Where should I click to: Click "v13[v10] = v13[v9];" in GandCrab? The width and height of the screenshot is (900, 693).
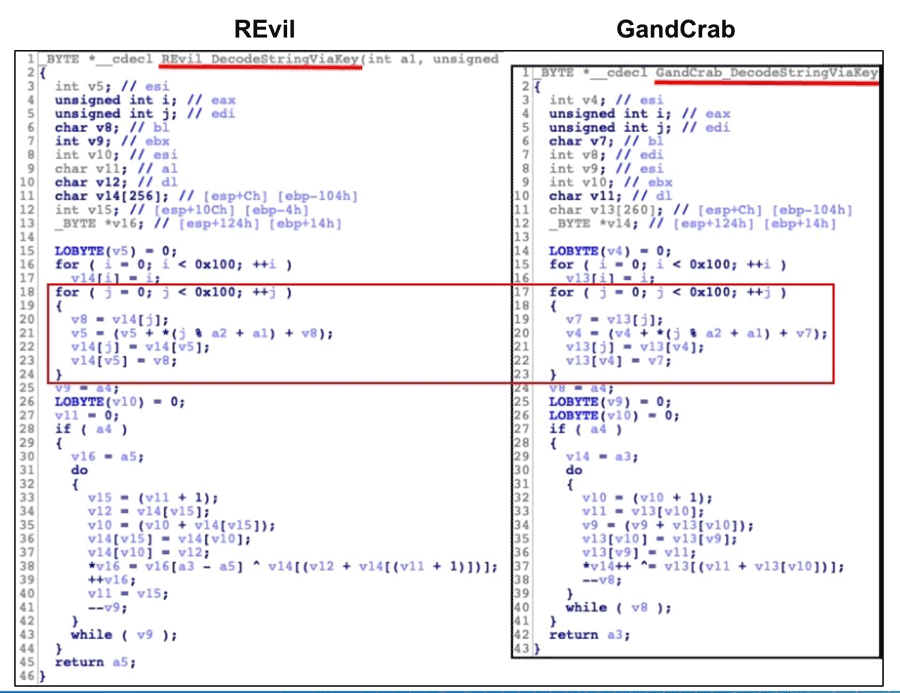click(x=660, y=539)
